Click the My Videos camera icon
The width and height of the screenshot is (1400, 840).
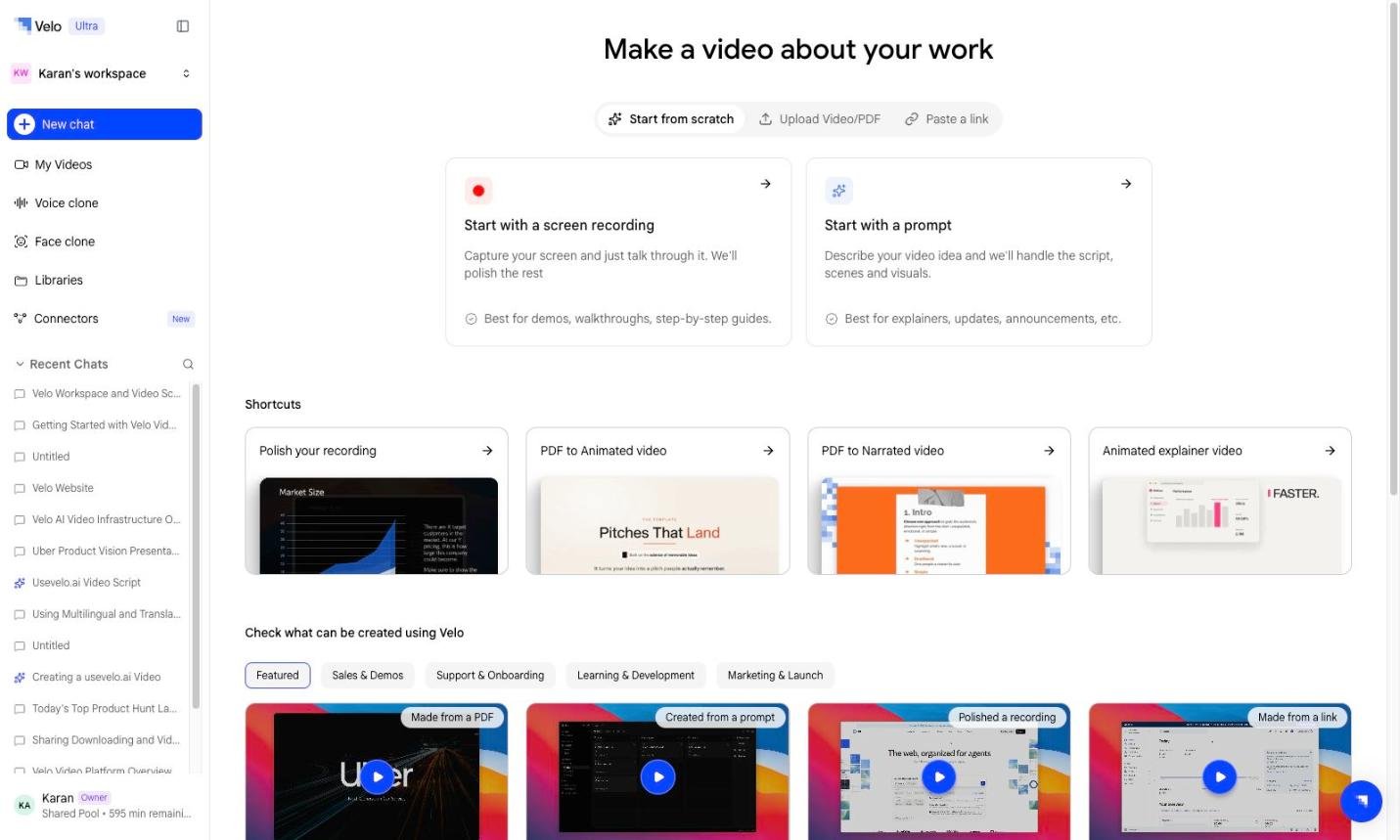pyautogui.click(x=21, y=164)
